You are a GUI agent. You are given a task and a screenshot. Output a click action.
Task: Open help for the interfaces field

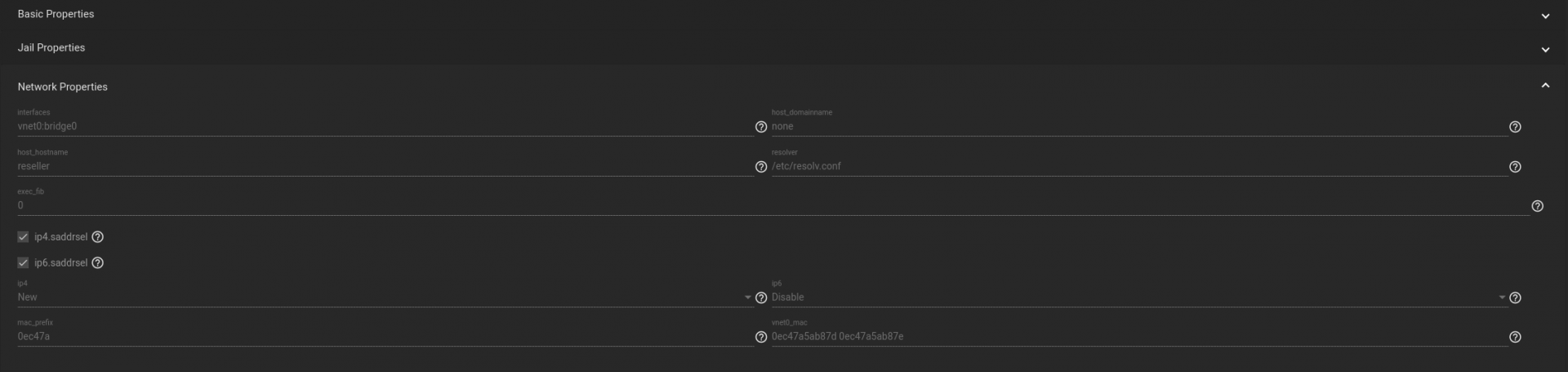tap(761, 127)
